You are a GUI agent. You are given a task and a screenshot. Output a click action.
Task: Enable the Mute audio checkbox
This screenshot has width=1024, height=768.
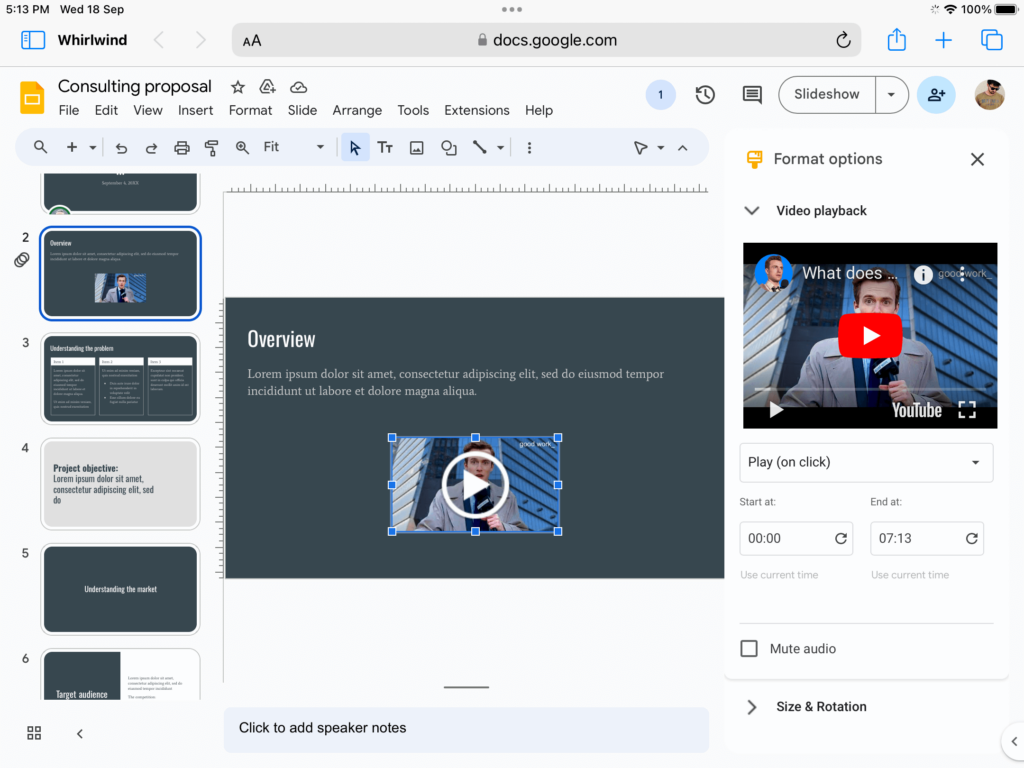749,648
